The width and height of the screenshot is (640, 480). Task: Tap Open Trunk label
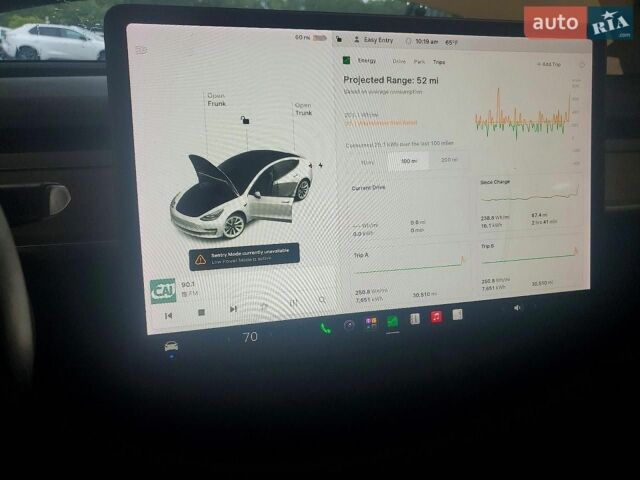pyautogui.click(x=303, y=109)
